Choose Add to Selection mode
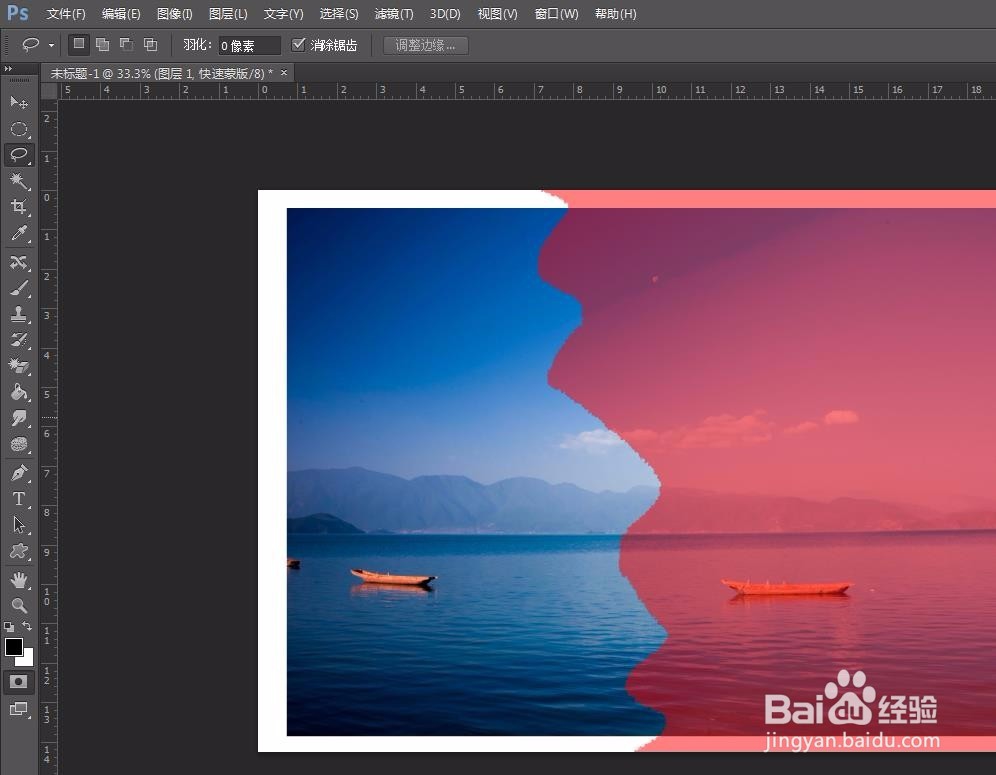 102,44
